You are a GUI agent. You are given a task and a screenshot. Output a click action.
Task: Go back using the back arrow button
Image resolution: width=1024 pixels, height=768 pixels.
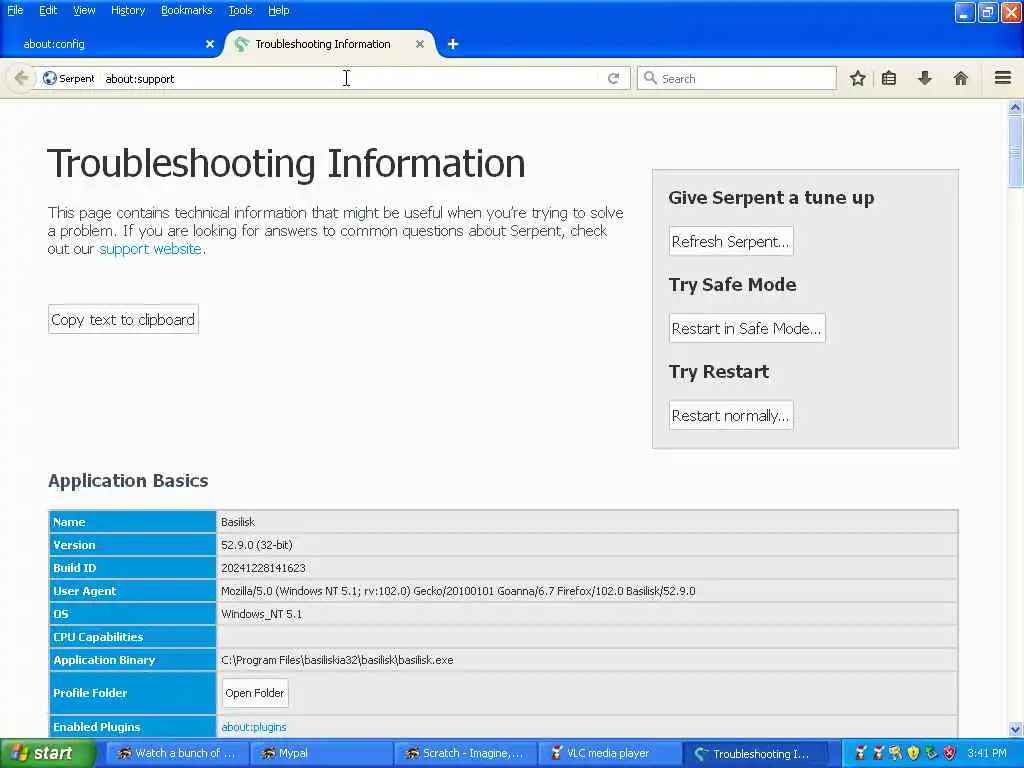(21, 78)
